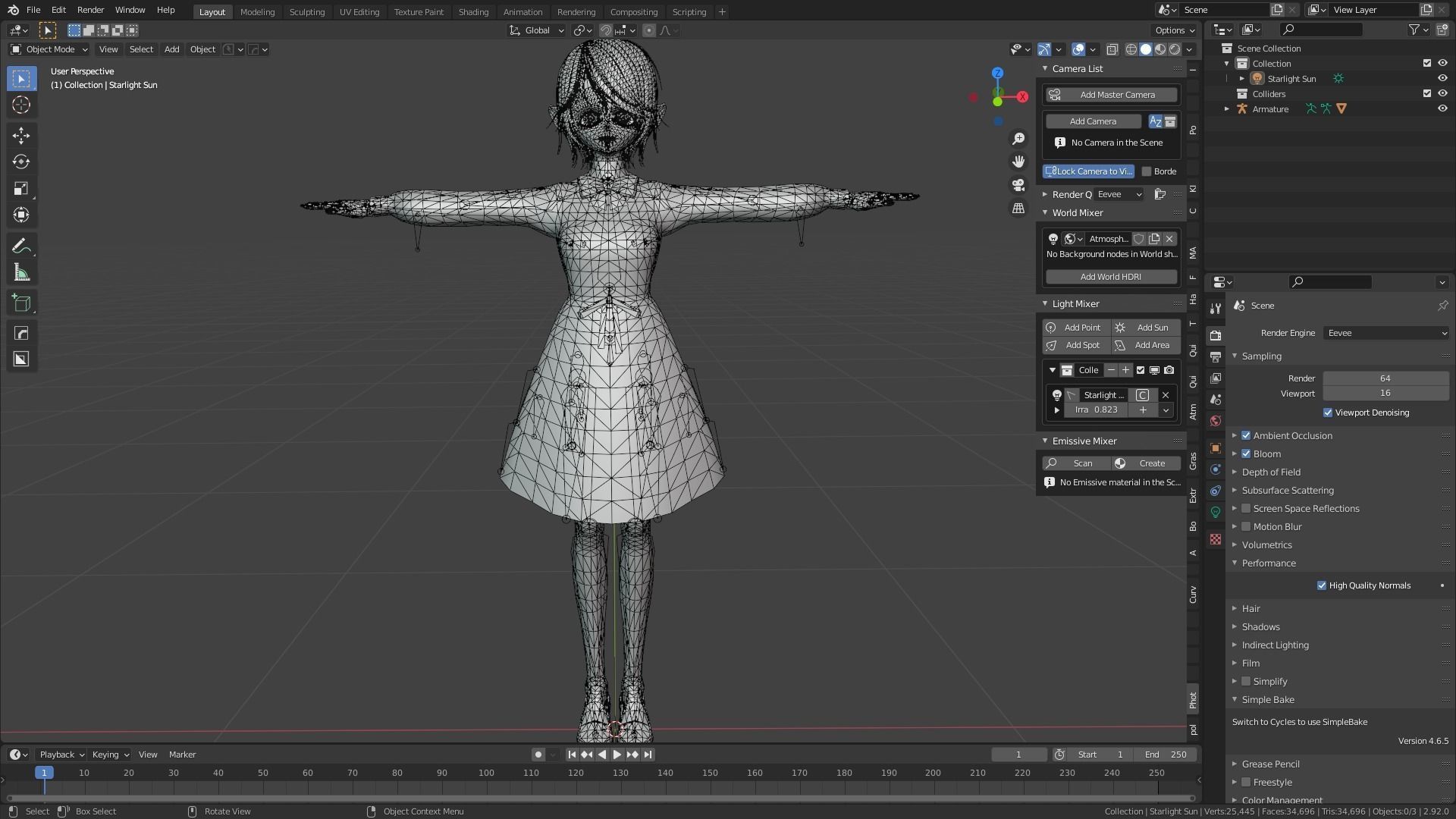Exclude Colliders collection via checkbox
The height and width of the screenshot is (819, 1456).
1427,93
